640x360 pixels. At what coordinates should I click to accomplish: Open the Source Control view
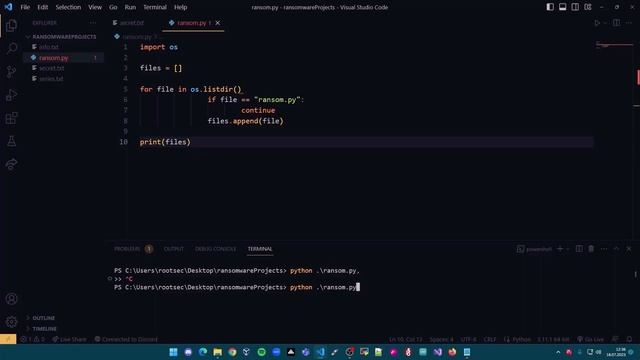pos(11,72)
